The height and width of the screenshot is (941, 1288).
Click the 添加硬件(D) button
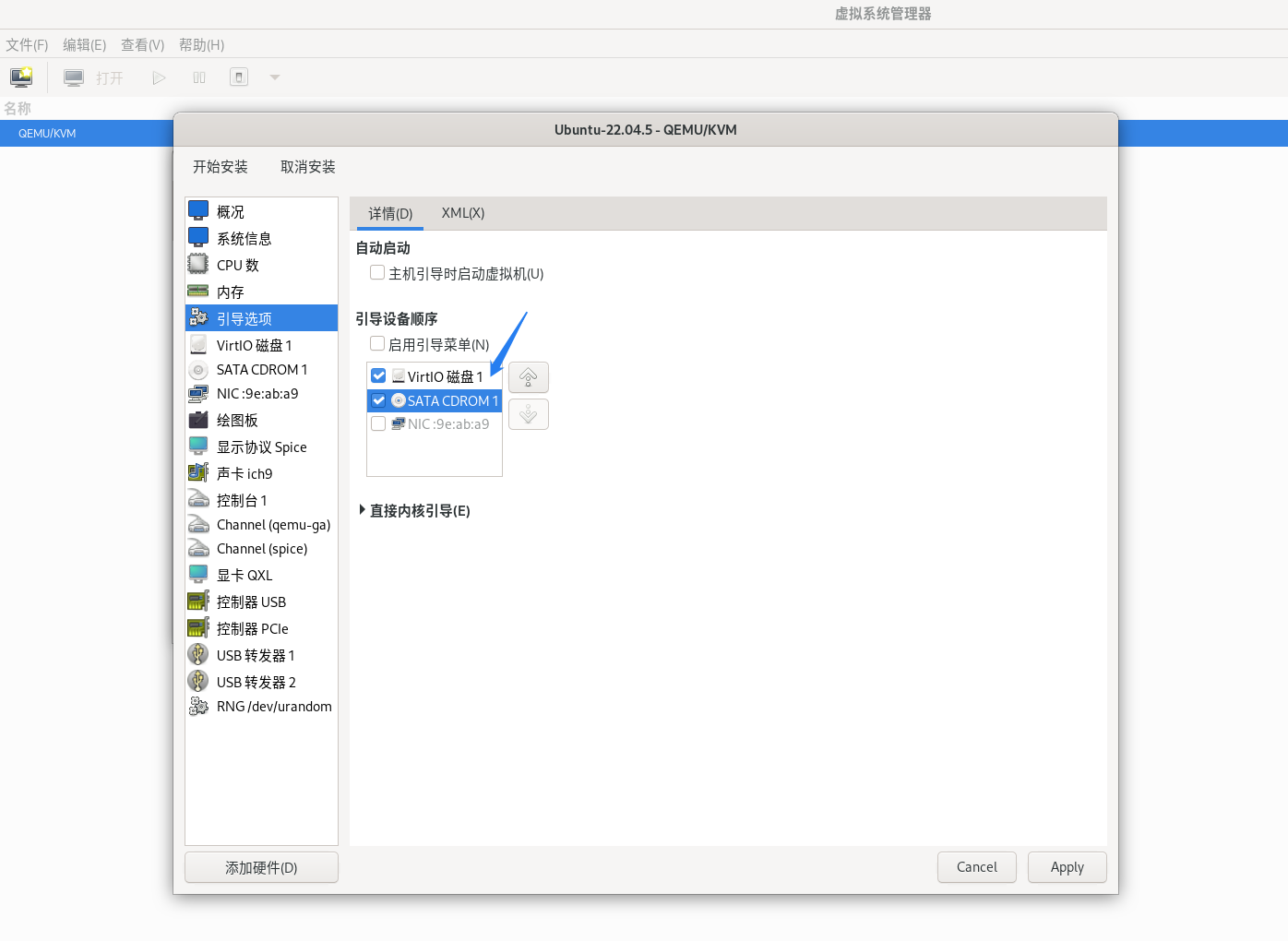pyautogui.click(x=261, y=867)
